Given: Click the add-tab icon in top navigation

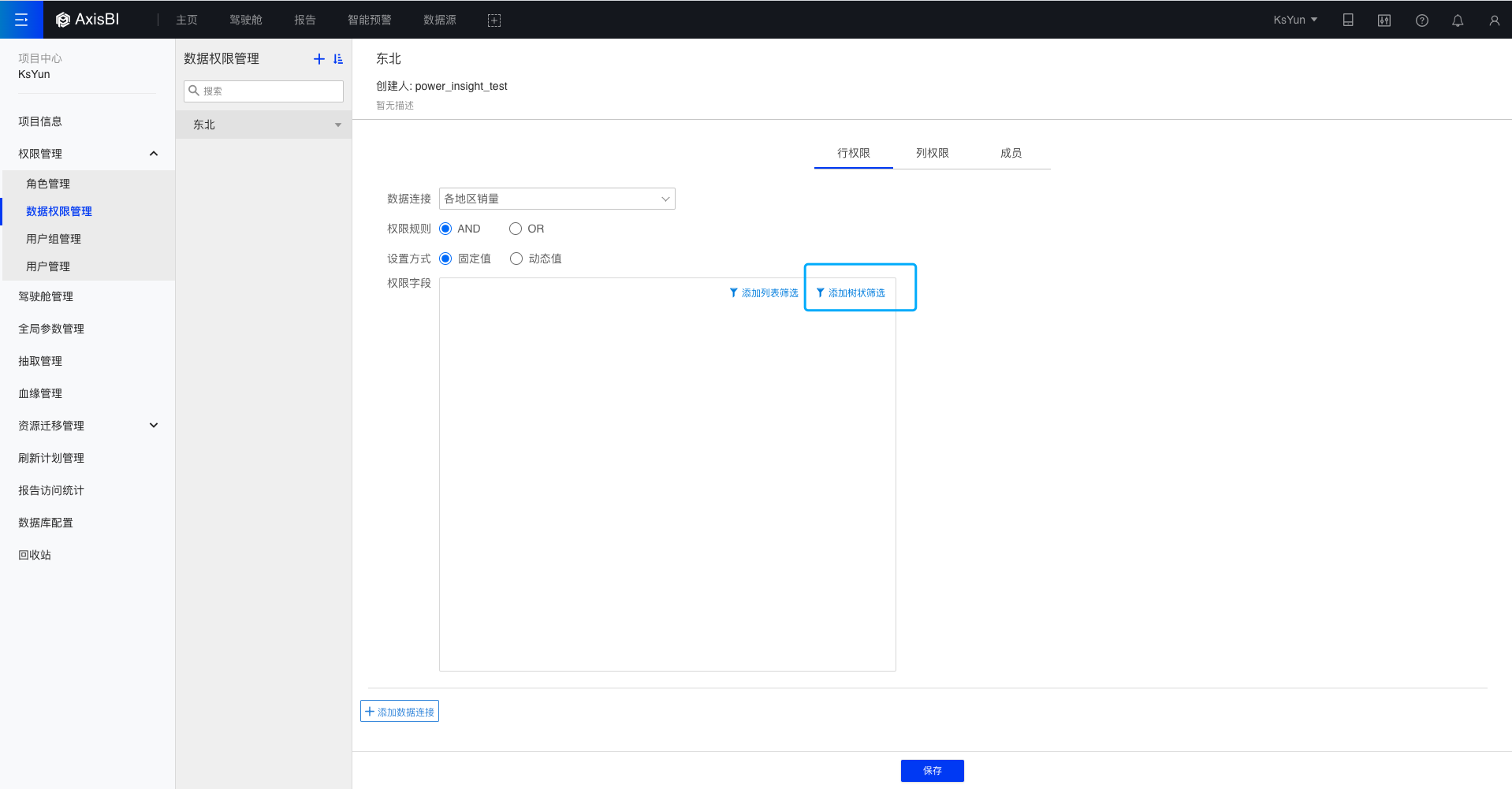Looking at the screenshot, I should [x=494, y=20].
